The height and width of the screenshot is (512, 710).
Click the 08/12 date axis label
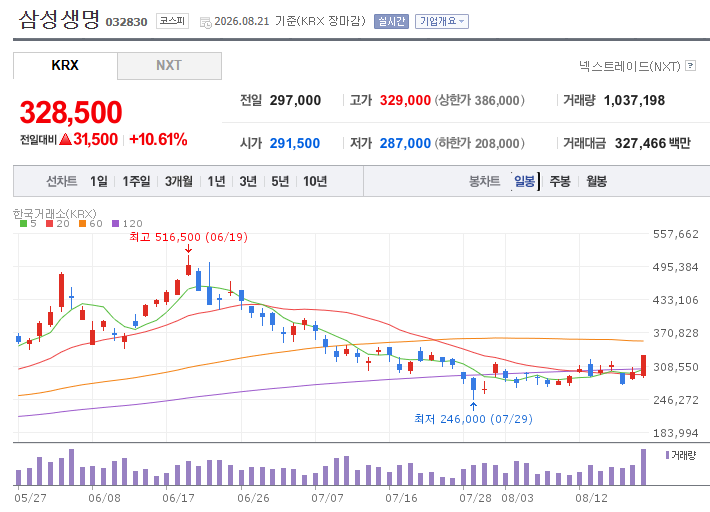[x=591, y=498]
